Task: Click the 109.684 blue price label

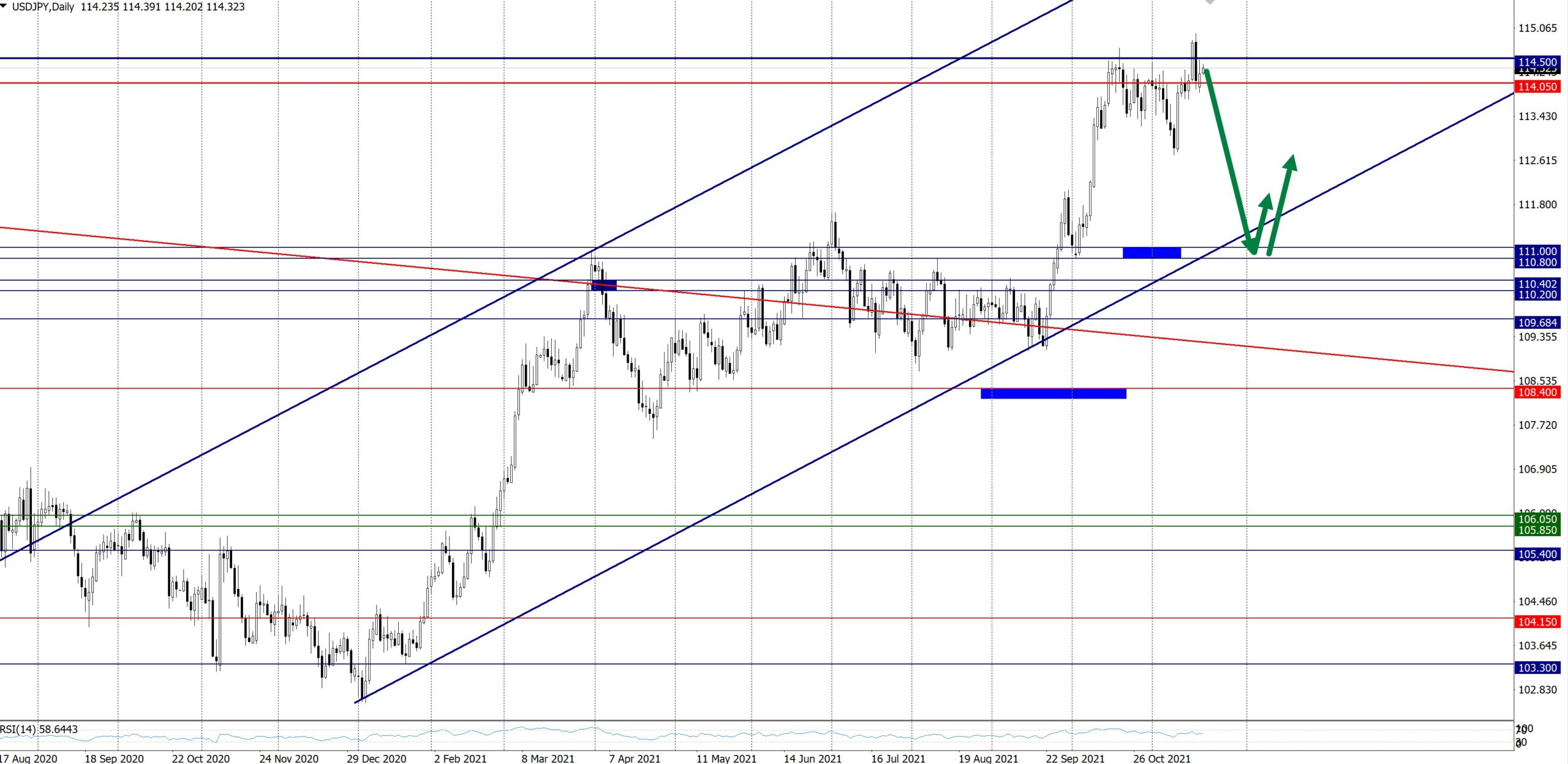Action: 1537,323
